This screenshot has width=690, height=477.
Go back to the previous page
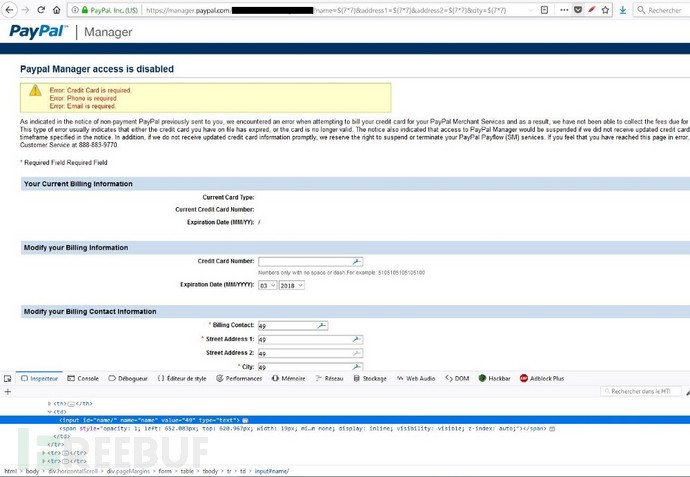point(10,10)
